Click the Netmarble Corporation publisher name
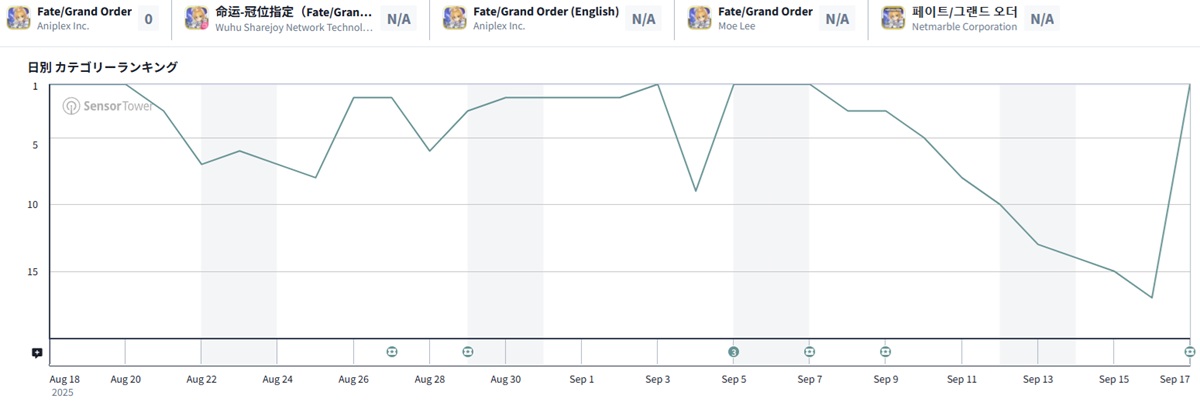This screenshot has height=402, width=1200. click(964, 27)
